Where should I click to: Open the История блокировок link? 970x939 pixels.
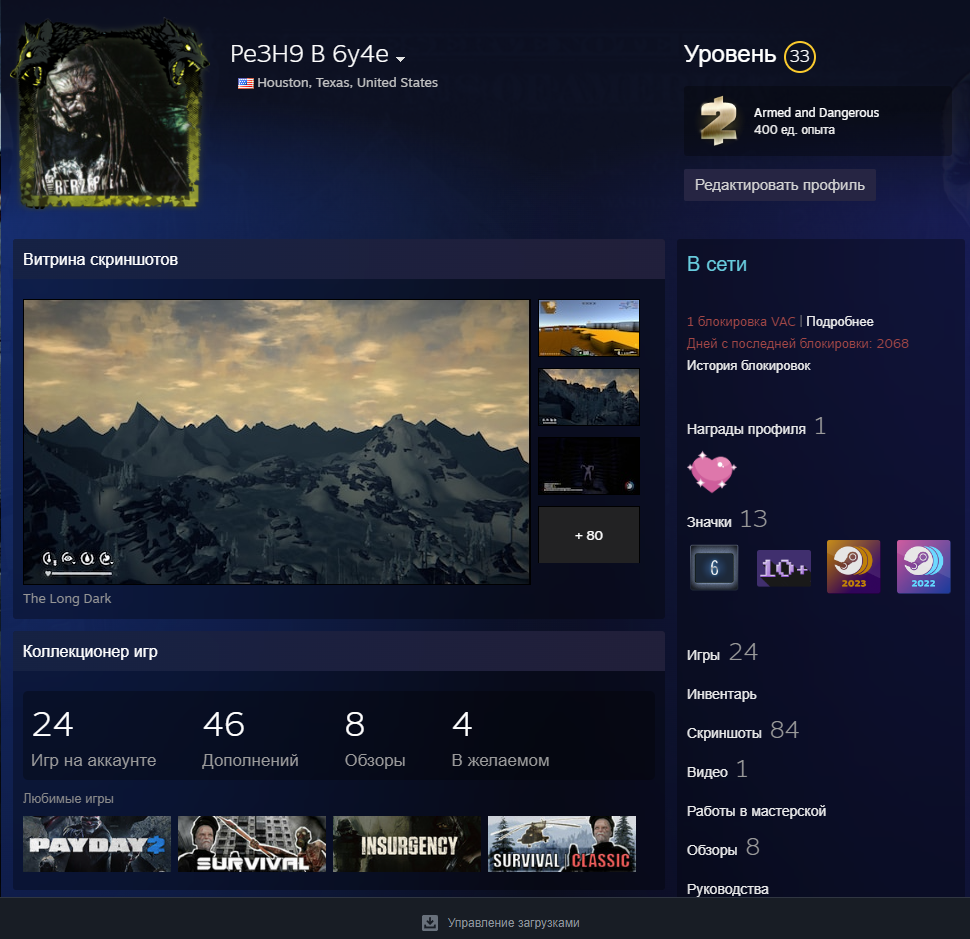point(748,366)
